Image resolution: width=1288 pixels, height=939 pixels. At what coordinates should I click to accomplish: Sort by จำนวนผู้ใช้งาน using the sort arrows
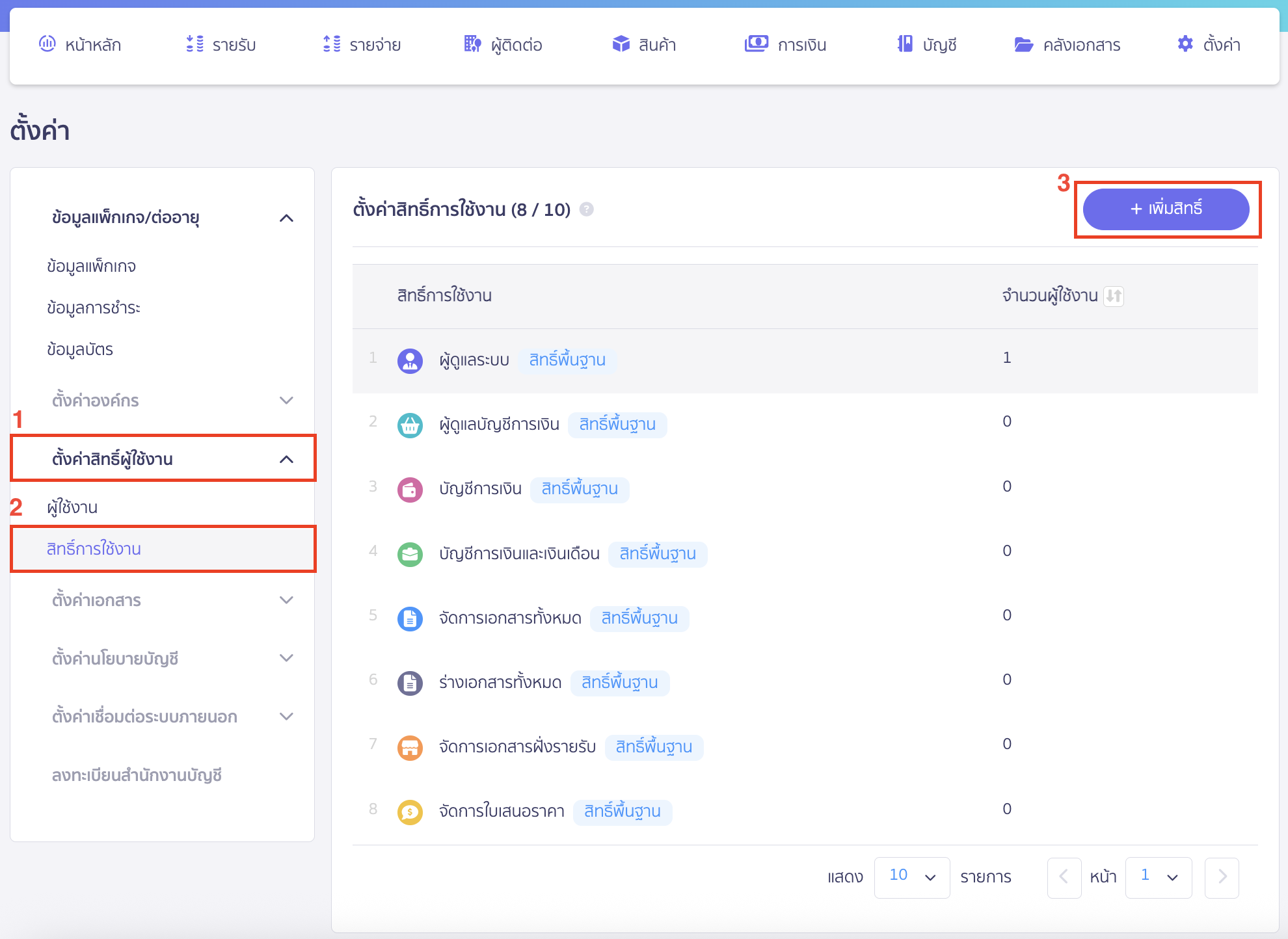point(1114,297)
